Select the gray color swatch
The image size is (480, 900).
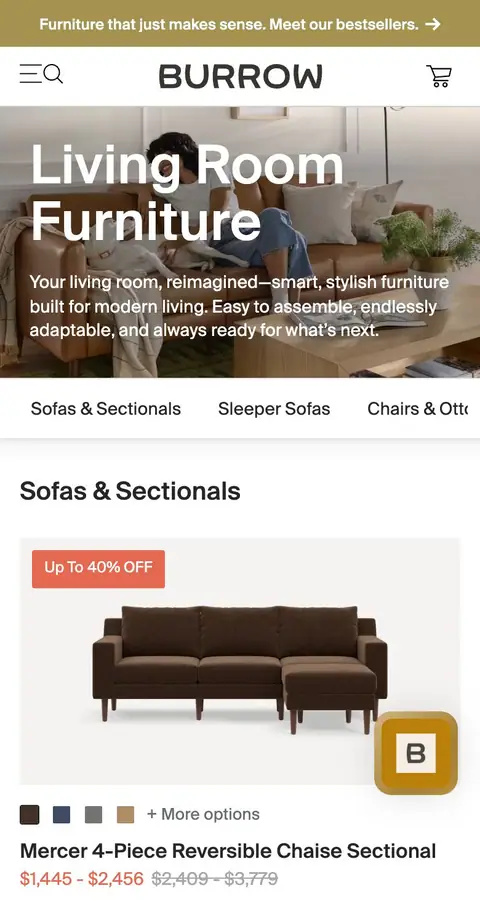[x=94, y=814]
